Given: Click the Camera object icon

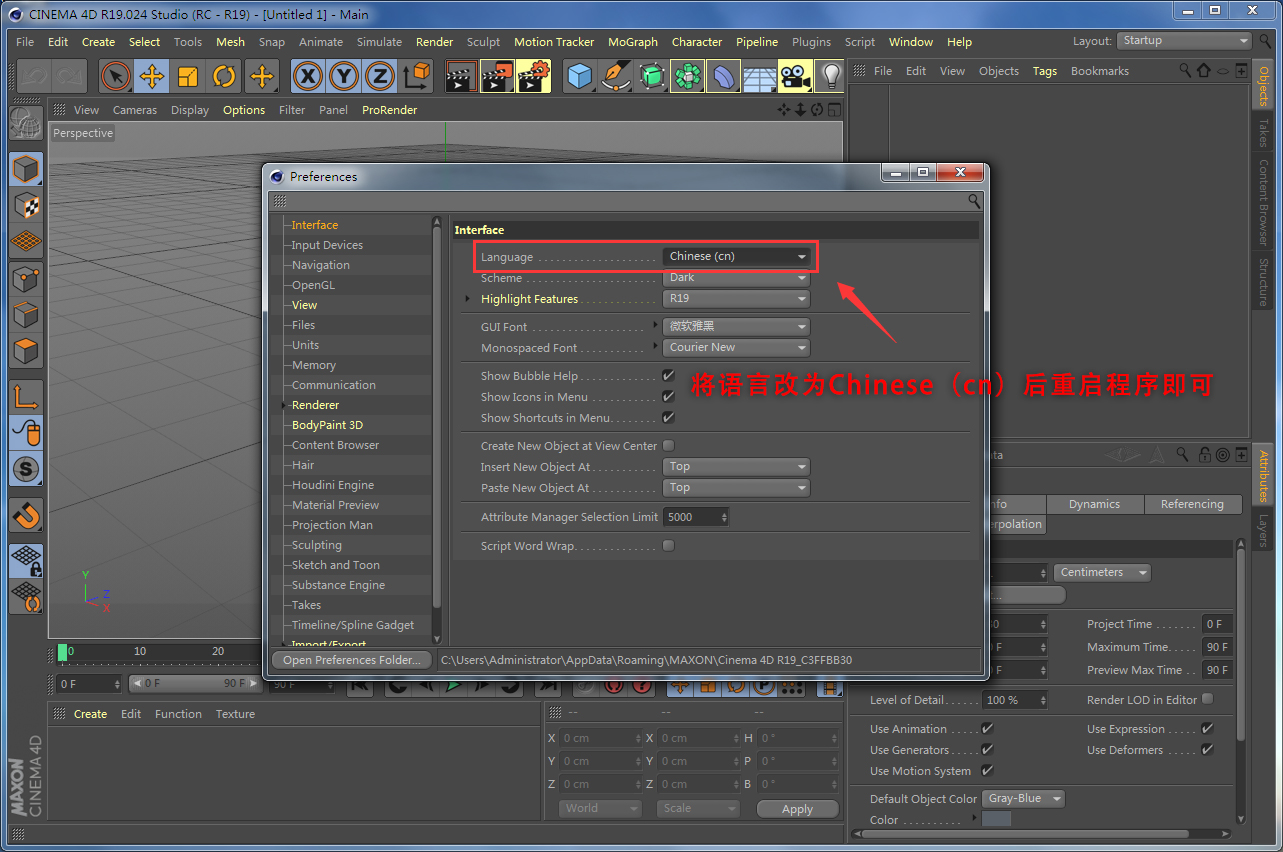Looking at the screenshot, I should pyautogui.click(x=795, y=77).
